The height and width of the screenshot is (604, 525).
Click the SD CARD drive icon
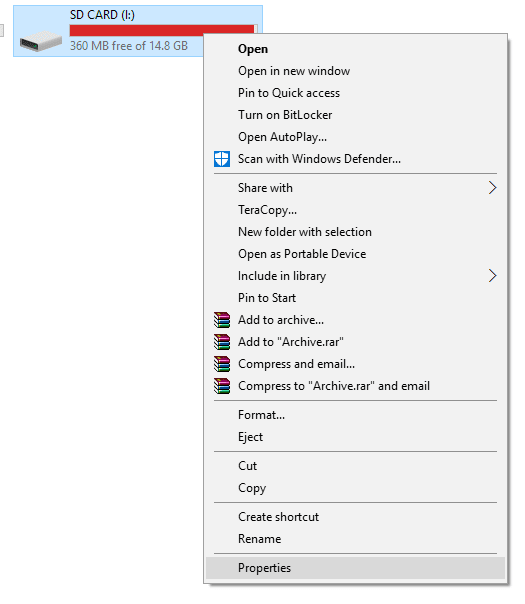[x=41, y=41]
